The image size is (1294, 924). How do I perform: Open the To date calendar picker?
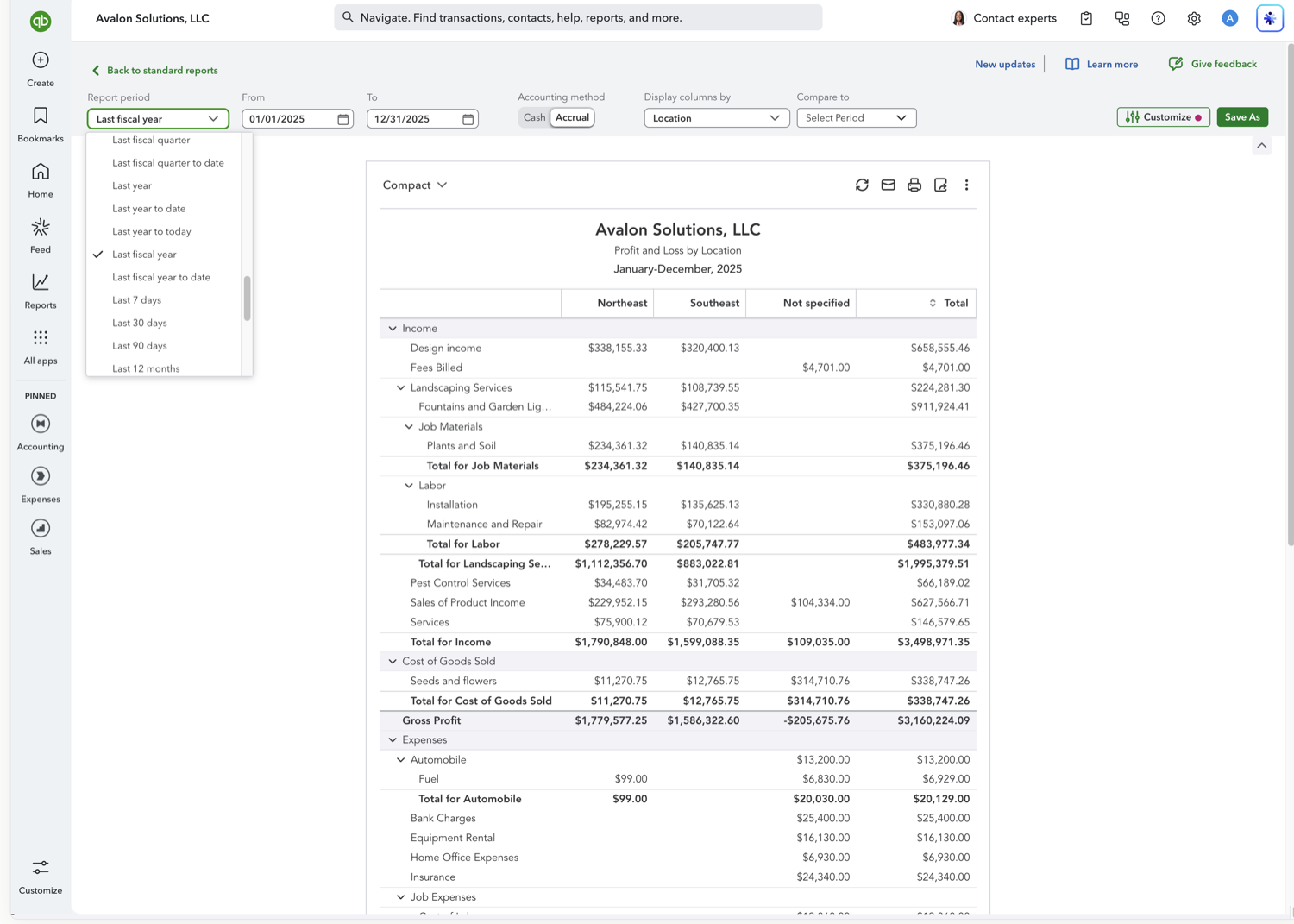468,119
